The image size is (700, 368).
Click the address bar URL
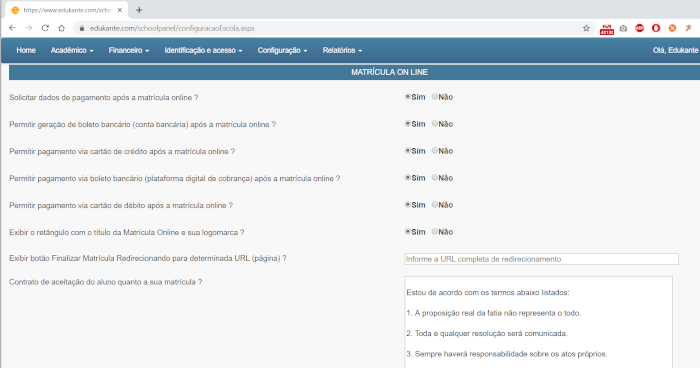coord(172,28)
